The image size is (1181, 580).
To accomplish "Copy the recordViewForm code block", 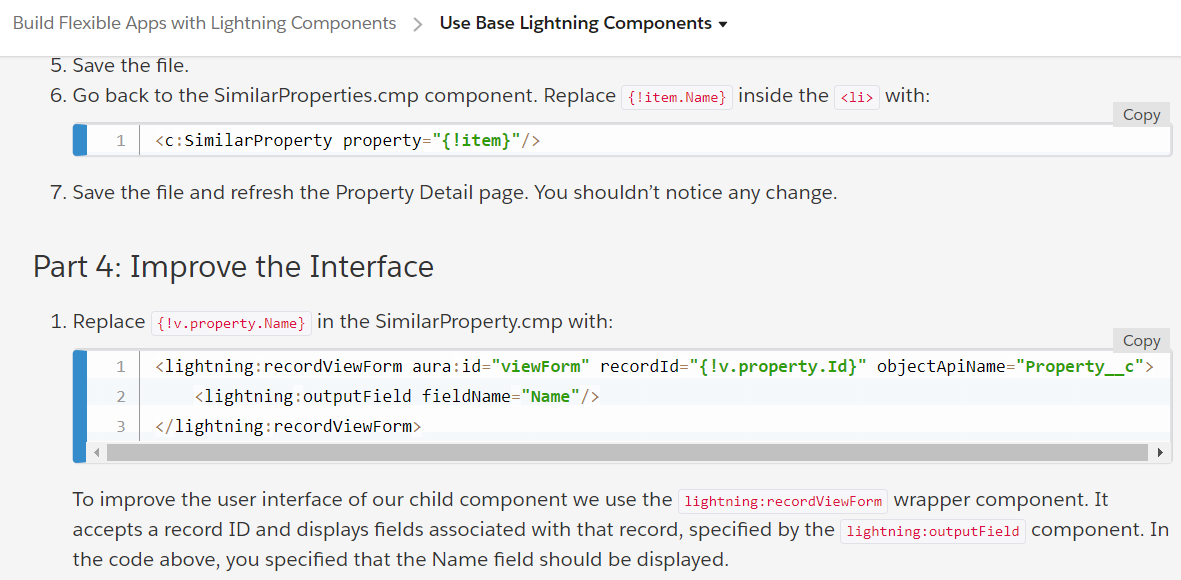I will tap(1141, 340).
